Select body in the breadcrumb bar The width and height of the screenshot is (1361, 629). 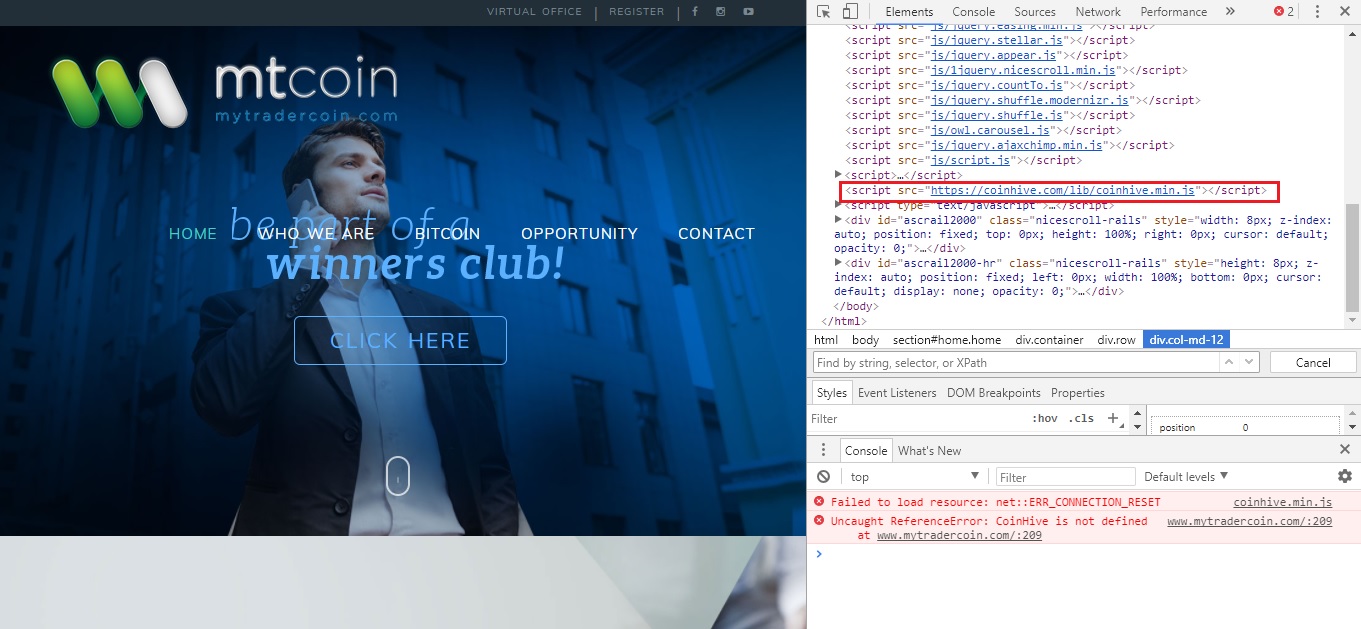(866, 340)
